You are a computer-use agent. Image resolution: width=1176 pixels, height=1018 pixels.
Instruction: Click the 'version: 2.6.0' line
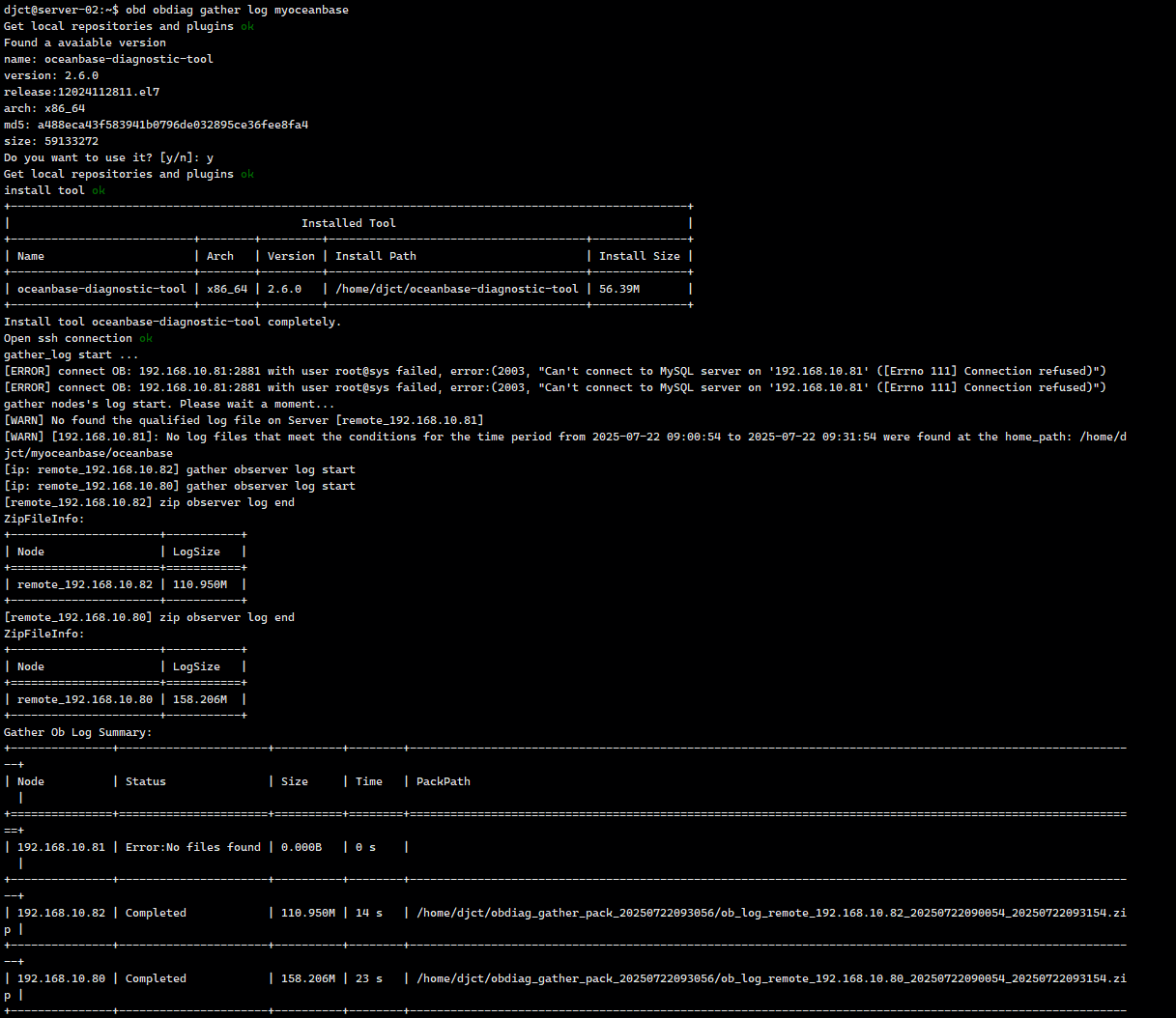coord(51,75)
